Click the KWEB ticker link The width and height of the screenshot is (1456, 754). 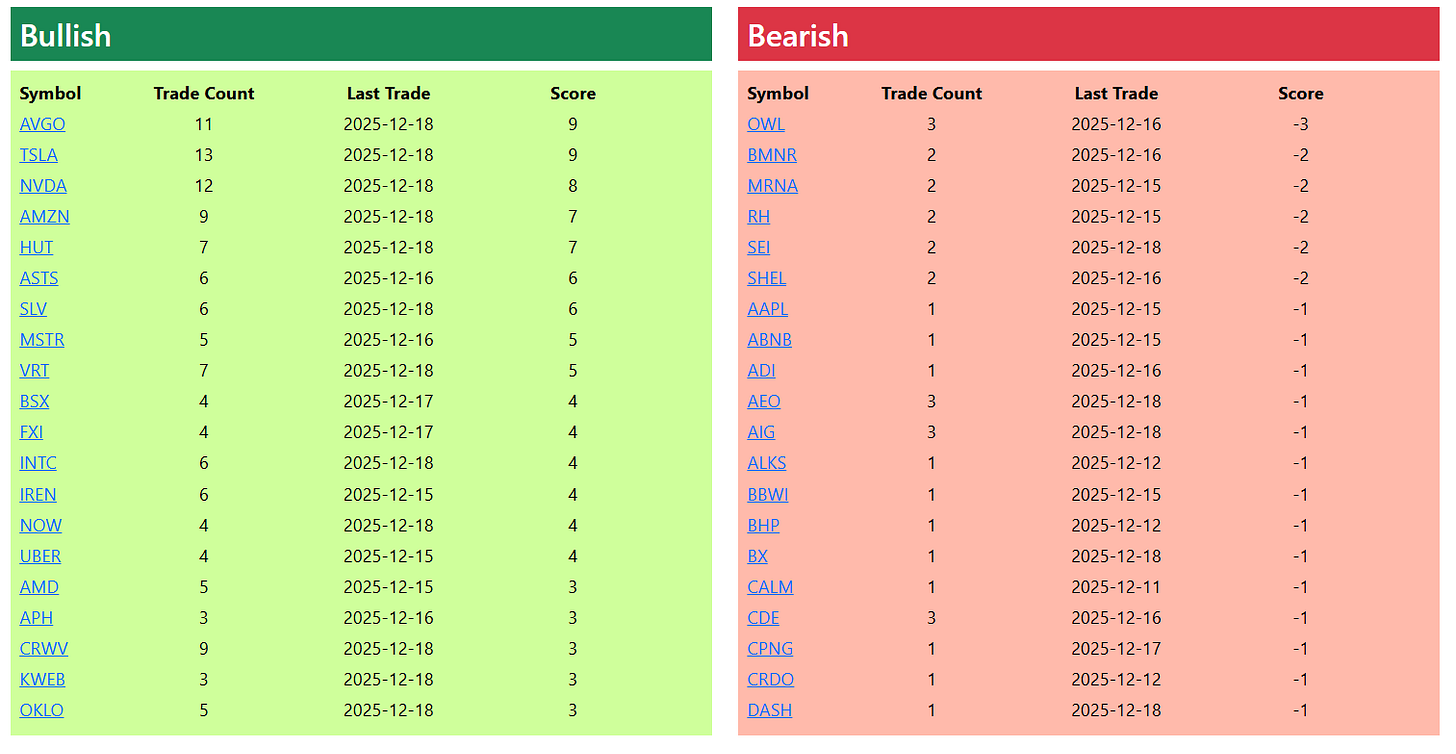pyautogui.click(x=43, y=680)
